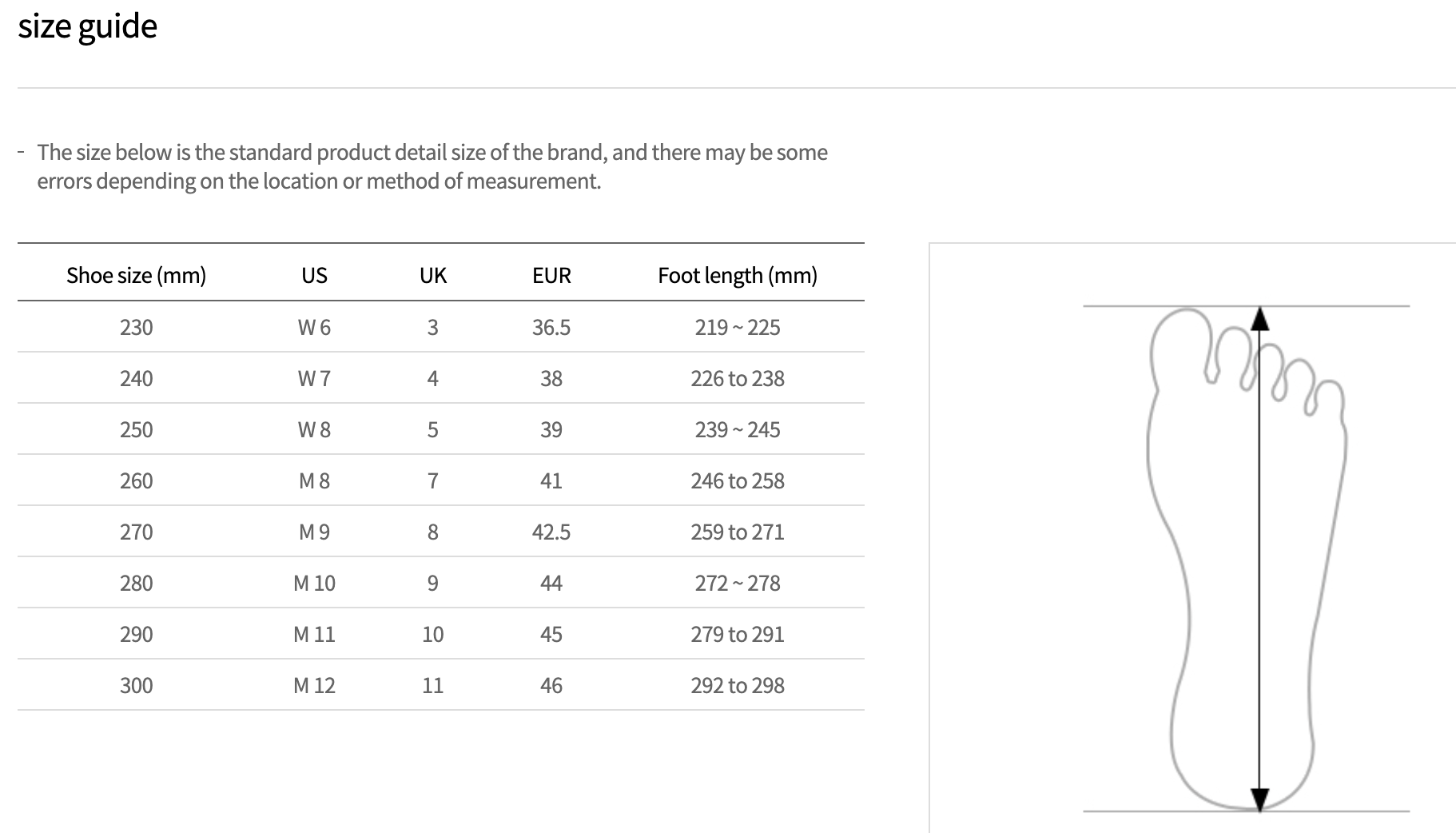The width and height of the screenshot is (1456, 833).
Task: Click the "272 ~ 278" foot length cell
Action: (737, 583)
